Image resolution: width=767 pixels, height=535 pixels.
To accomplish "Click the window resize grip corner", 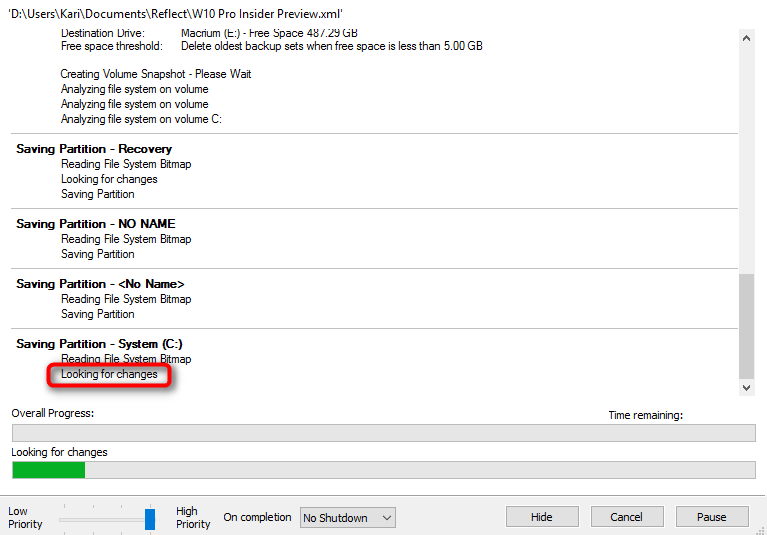I will [761, 530].
